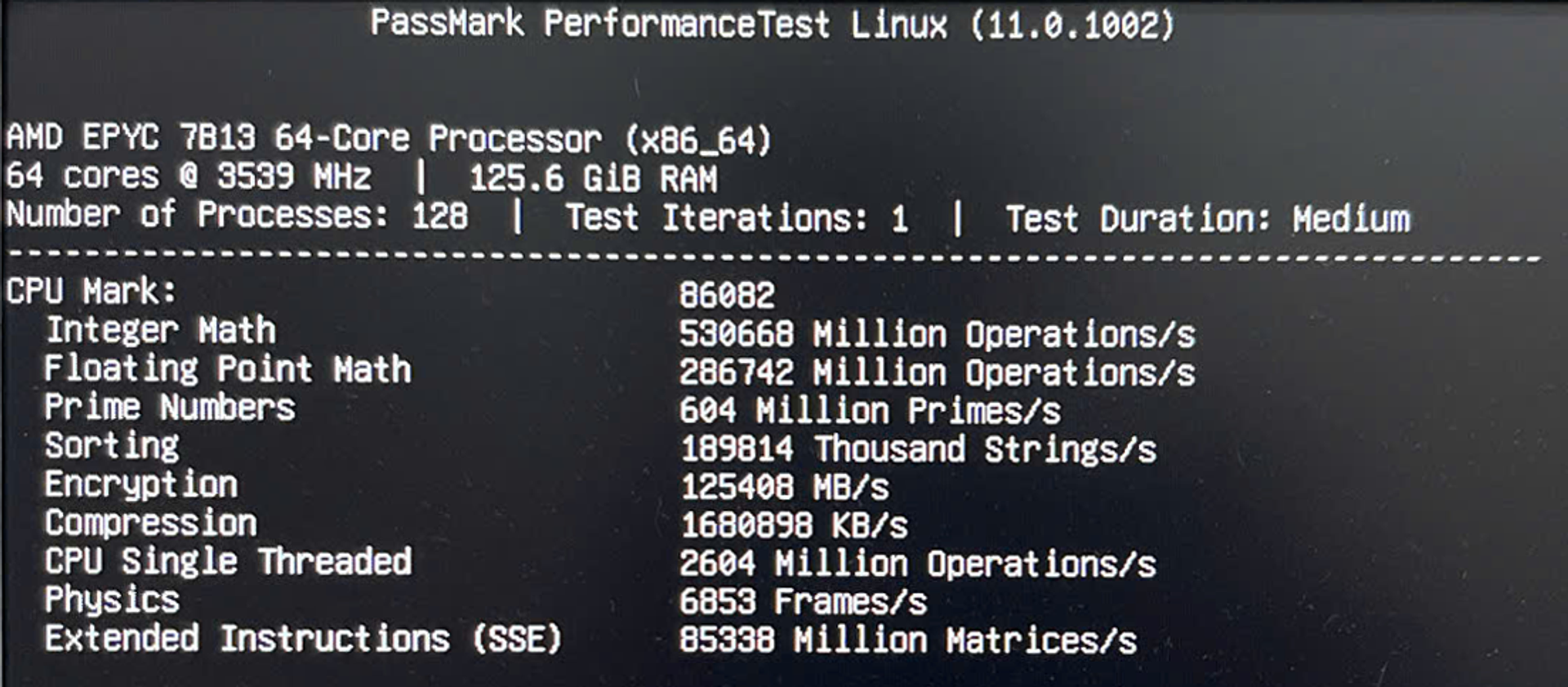This screenshot has height=687, width=1568.
Task: Click the 1680898 KB/s compression value
Action: (794, 526)
